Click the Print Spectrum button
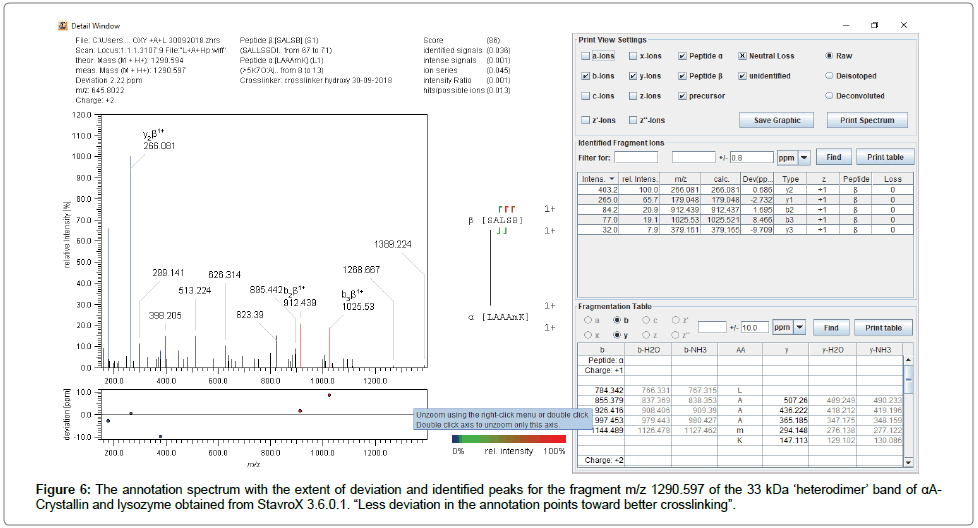Image resolution: width=978 pixels, height=528 pixels. coord(867,120)
